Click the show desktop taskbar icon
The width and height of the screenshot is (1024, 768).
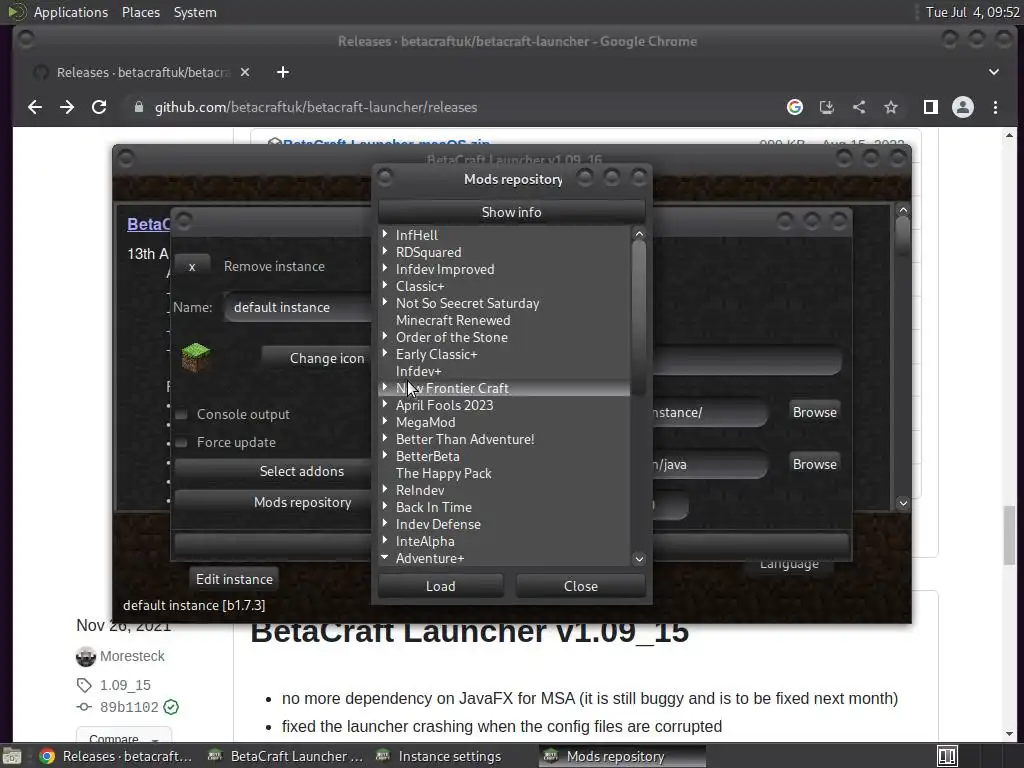pos(11,756)
